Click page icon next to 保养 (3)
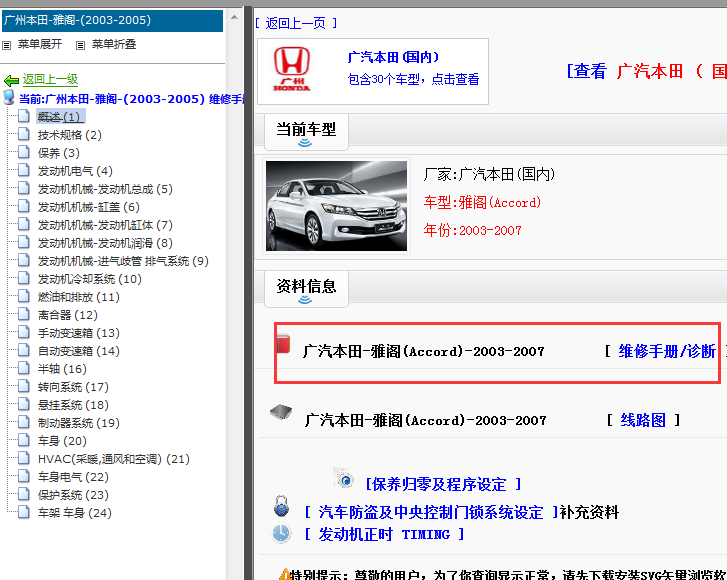 pyautogui.click(x=24, y=152)
